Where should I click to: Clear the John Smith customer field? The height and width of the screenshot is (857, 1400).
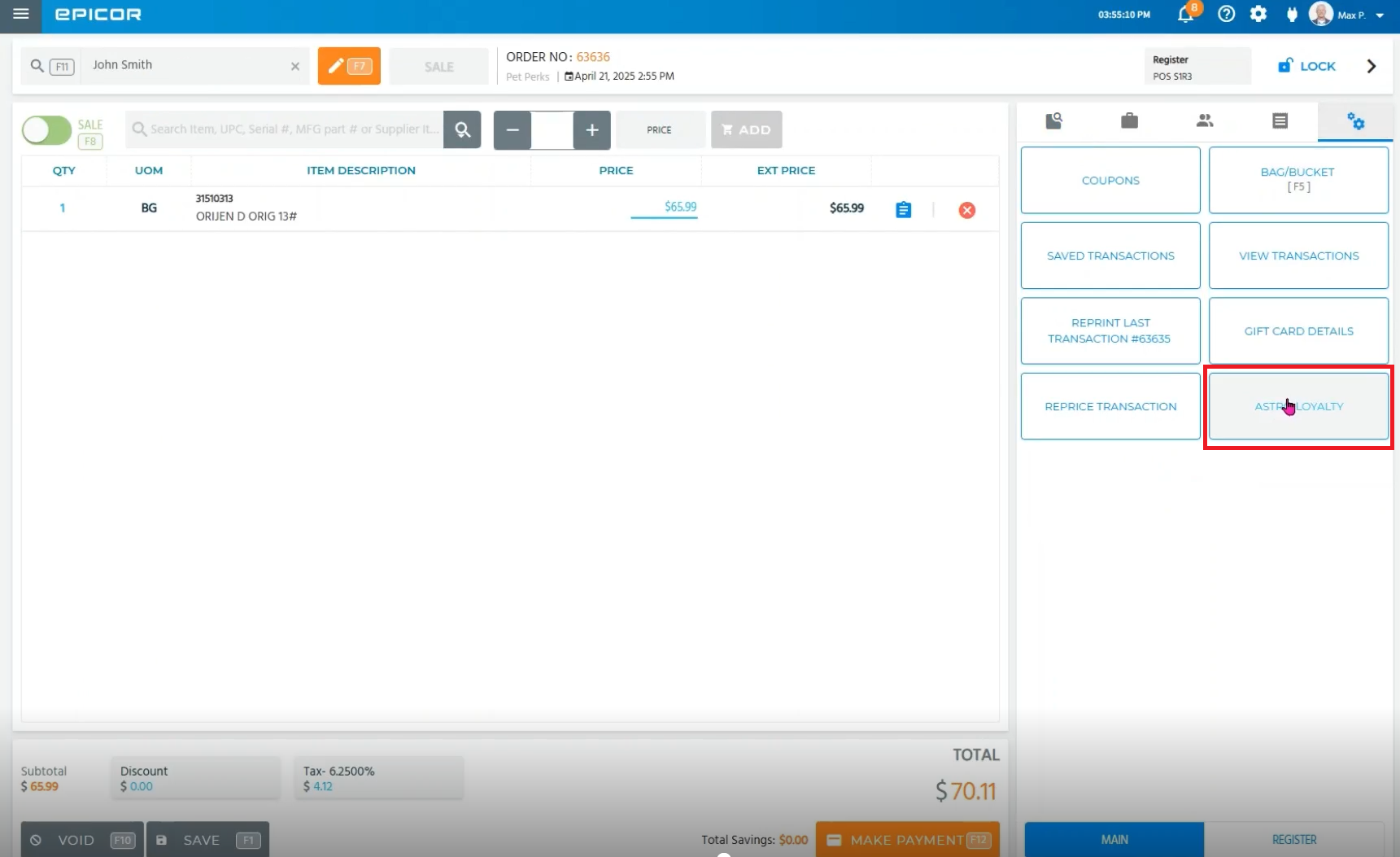click(x=295, y=67)
